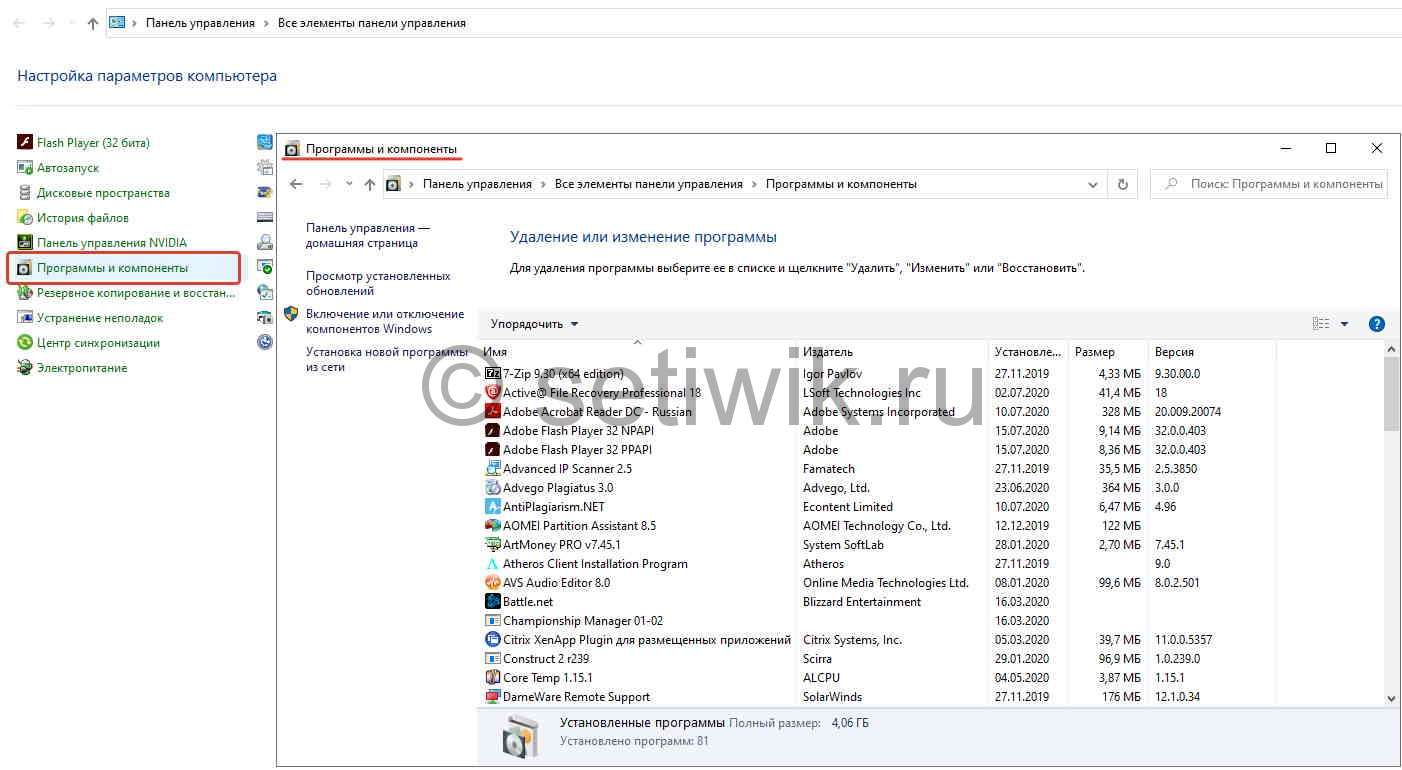Select the Construct 2 r239 row
The width and height of the screenshot is (1402, 770).
pyautogui.click(x=880, y=659)
